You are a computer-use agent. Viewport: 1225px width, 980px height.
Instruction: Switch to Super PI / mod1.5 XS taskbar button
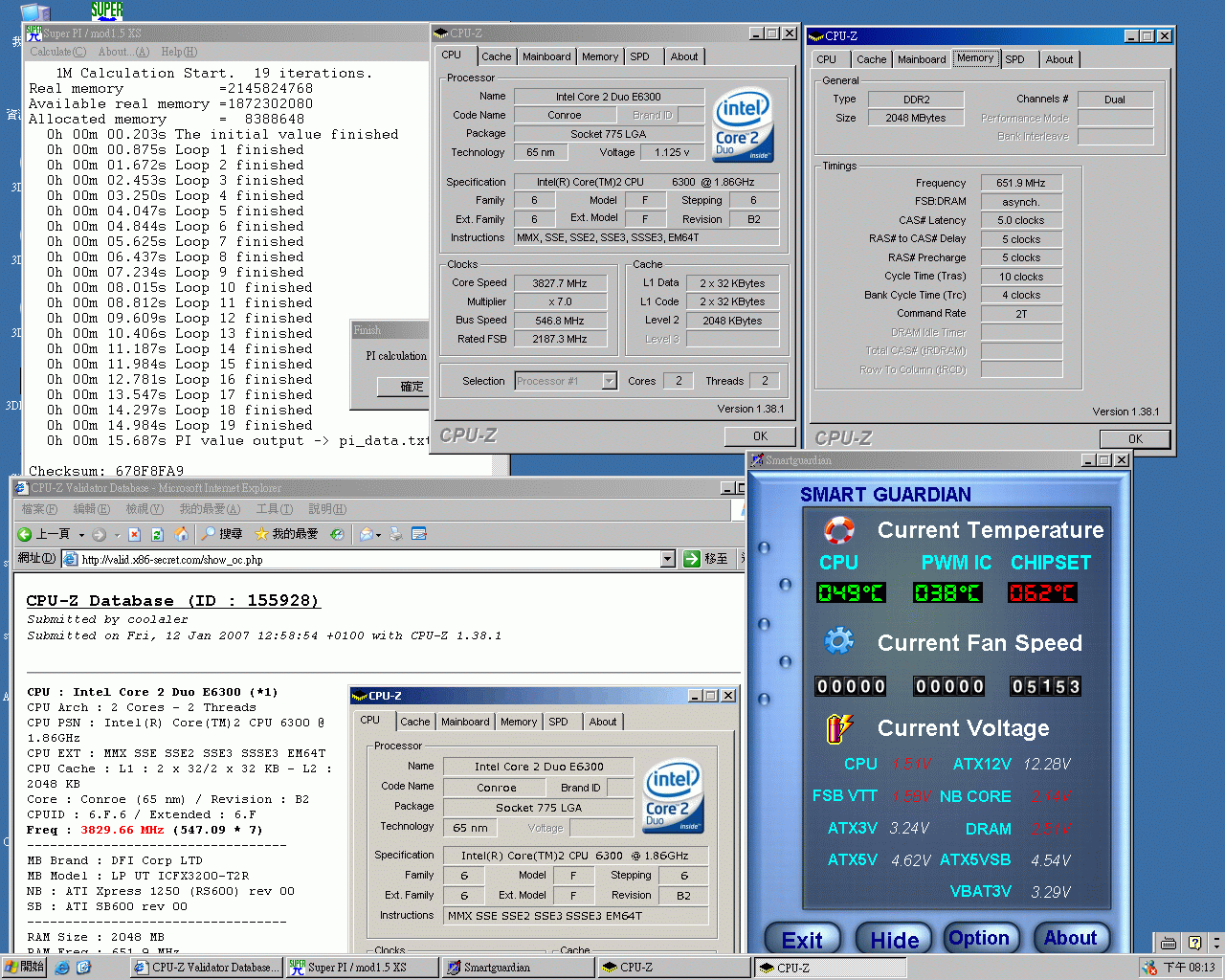click(x=362, y=968)
